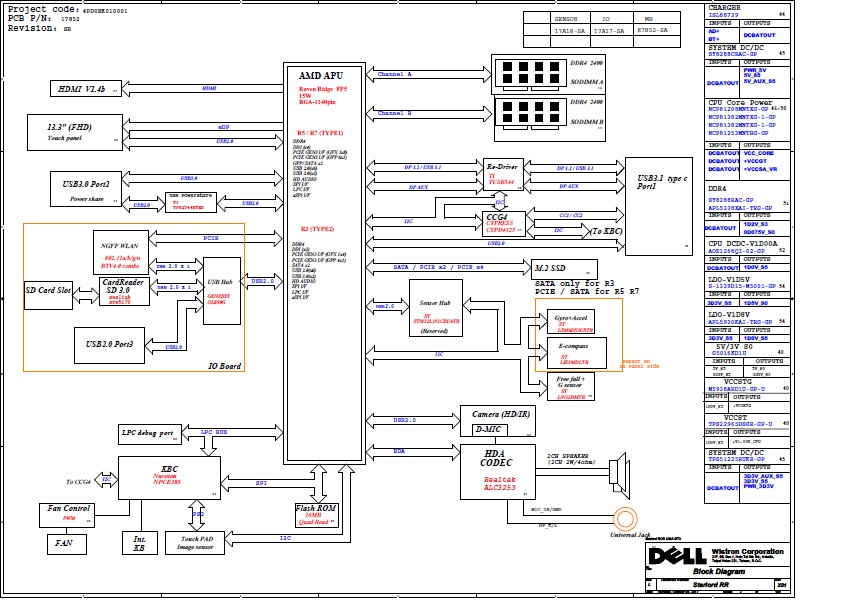Screen dimensions: 851x601
Task: Select the LPC debug port block
Action: (150, 434)
